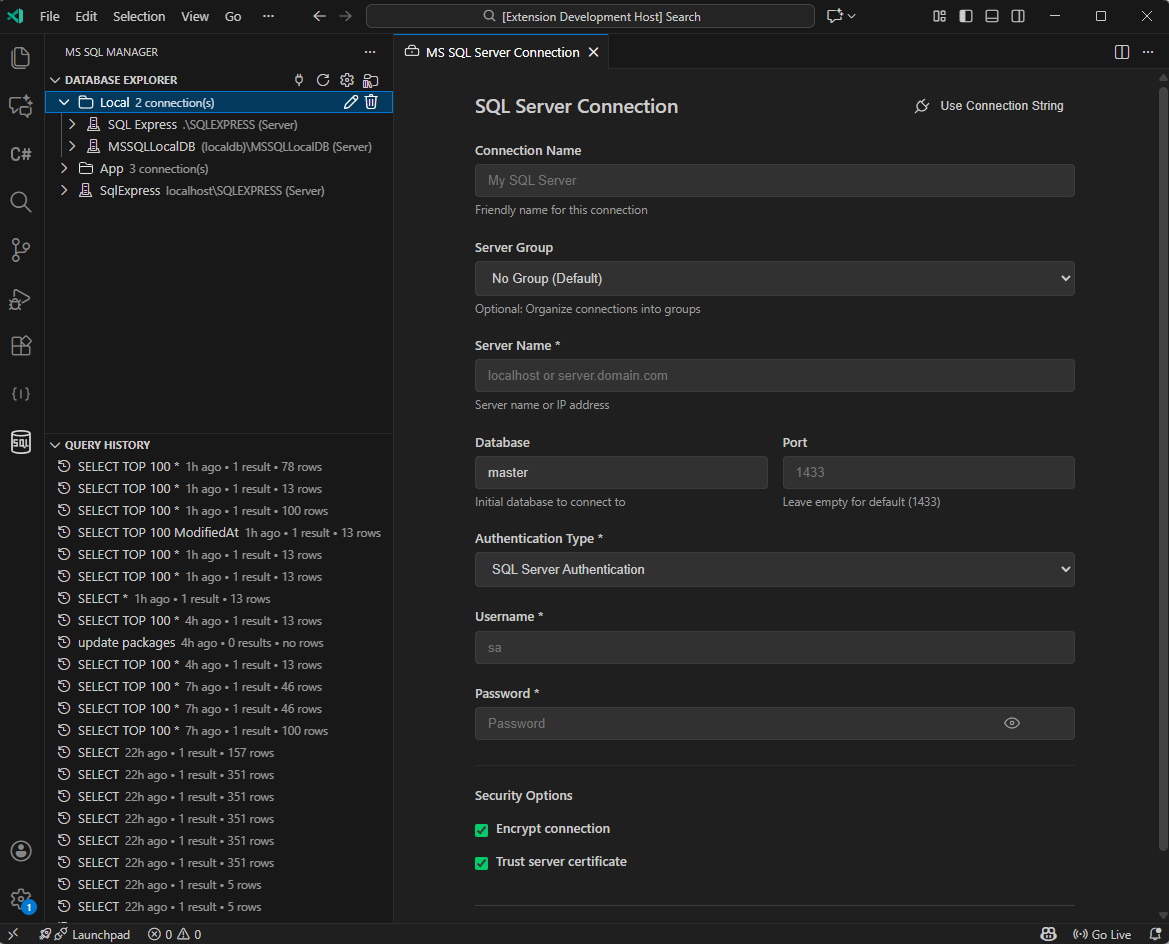The width and height of the screenshot is (1169, 944).
Task: Open Copilot chat icon in title bar
Action: 834,16
